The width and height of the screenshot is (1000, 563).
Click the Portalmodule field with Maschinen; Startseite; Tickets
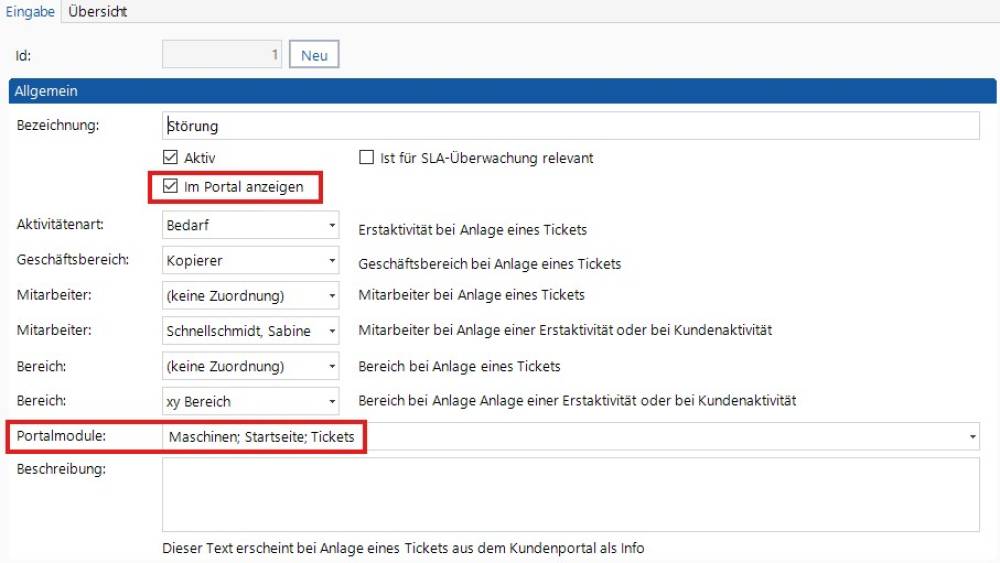coord(571,437)
